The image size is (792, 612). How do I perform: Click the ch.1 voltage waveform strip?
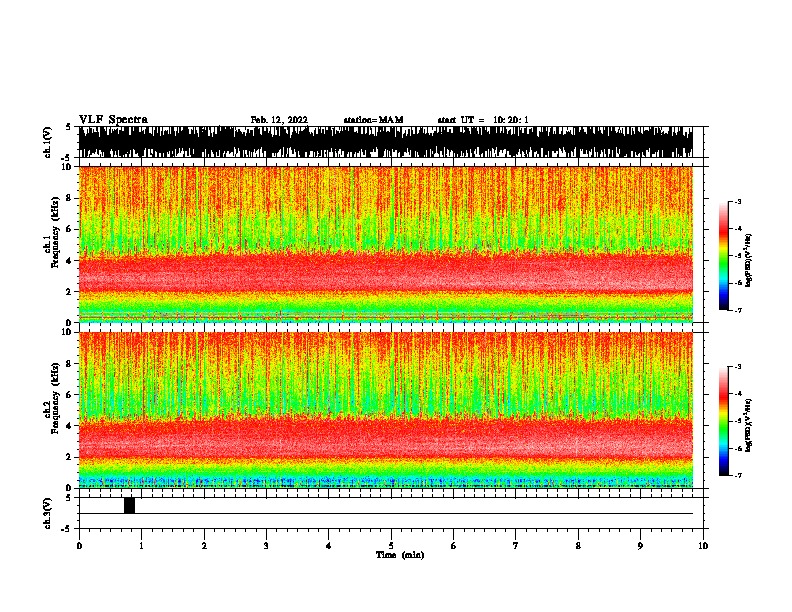[x=386, y=142]
